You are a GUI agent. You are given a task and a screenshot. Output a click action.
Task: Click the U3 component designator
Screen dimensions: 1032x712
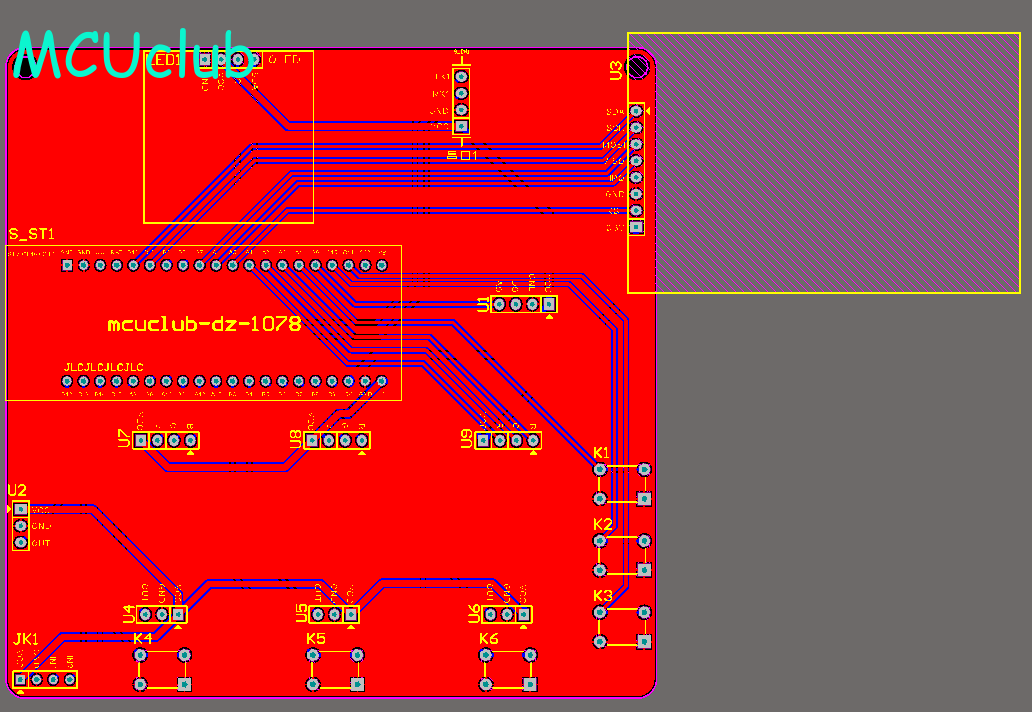[x=615, y=70]
